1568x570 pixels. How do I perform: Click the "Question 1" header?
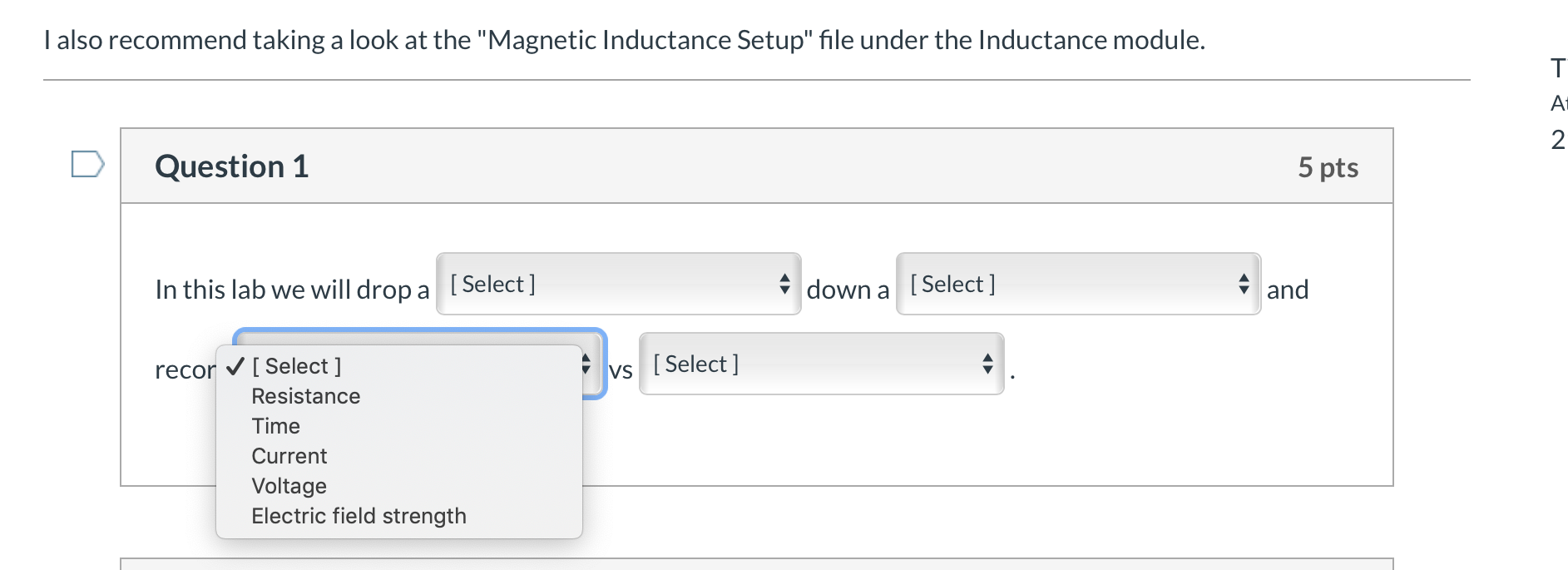(230, 166)
